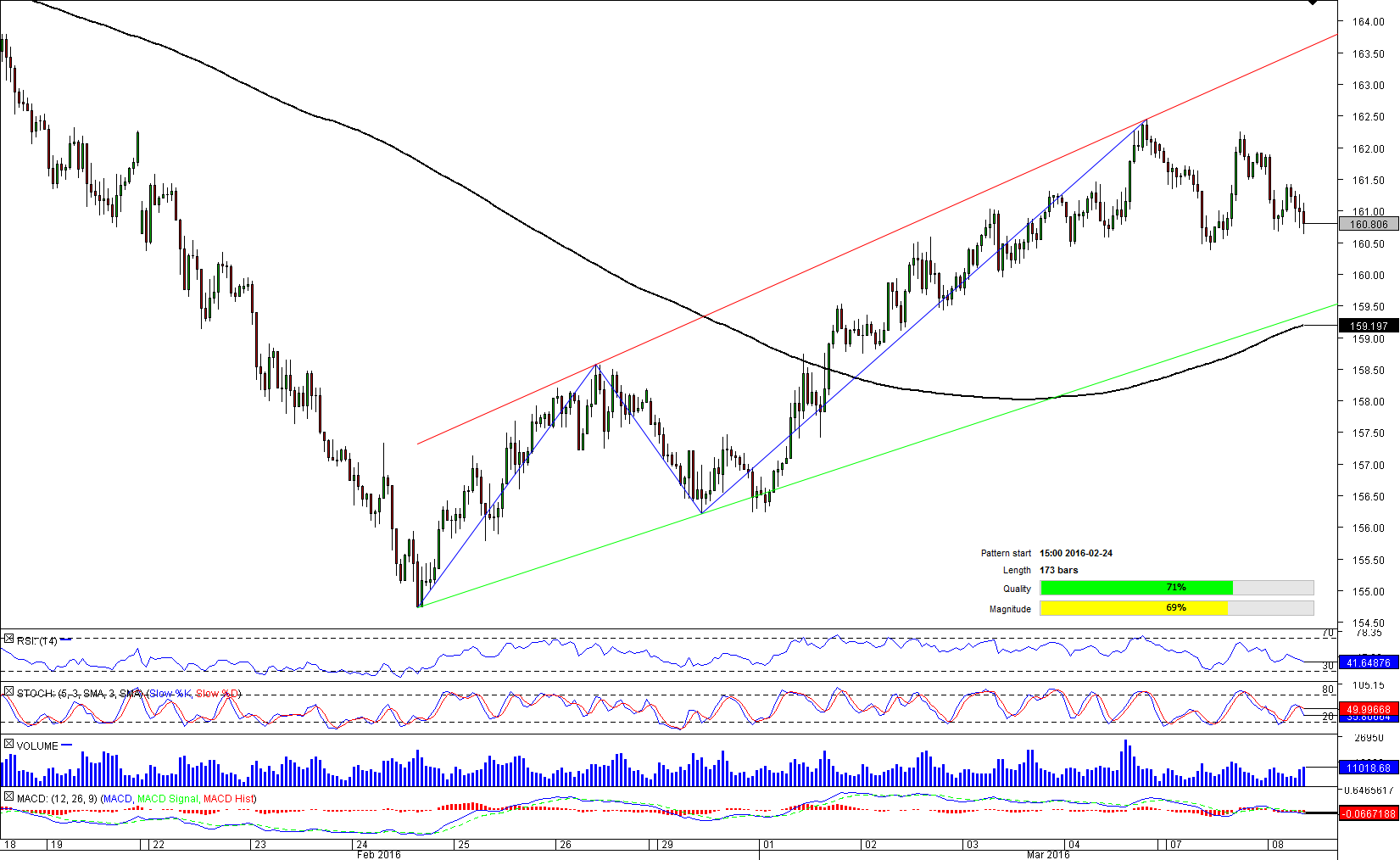This screenshot has width=1400, height=860.
Task: Click the Quality label
Action: [1017, 589]
